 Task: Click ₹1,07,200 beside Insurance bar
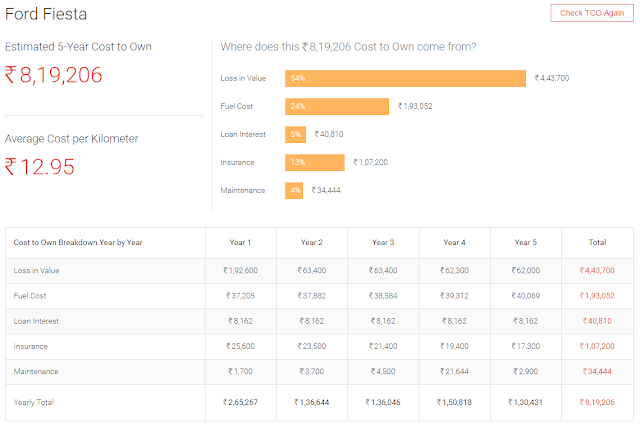[x=371, y=162]
